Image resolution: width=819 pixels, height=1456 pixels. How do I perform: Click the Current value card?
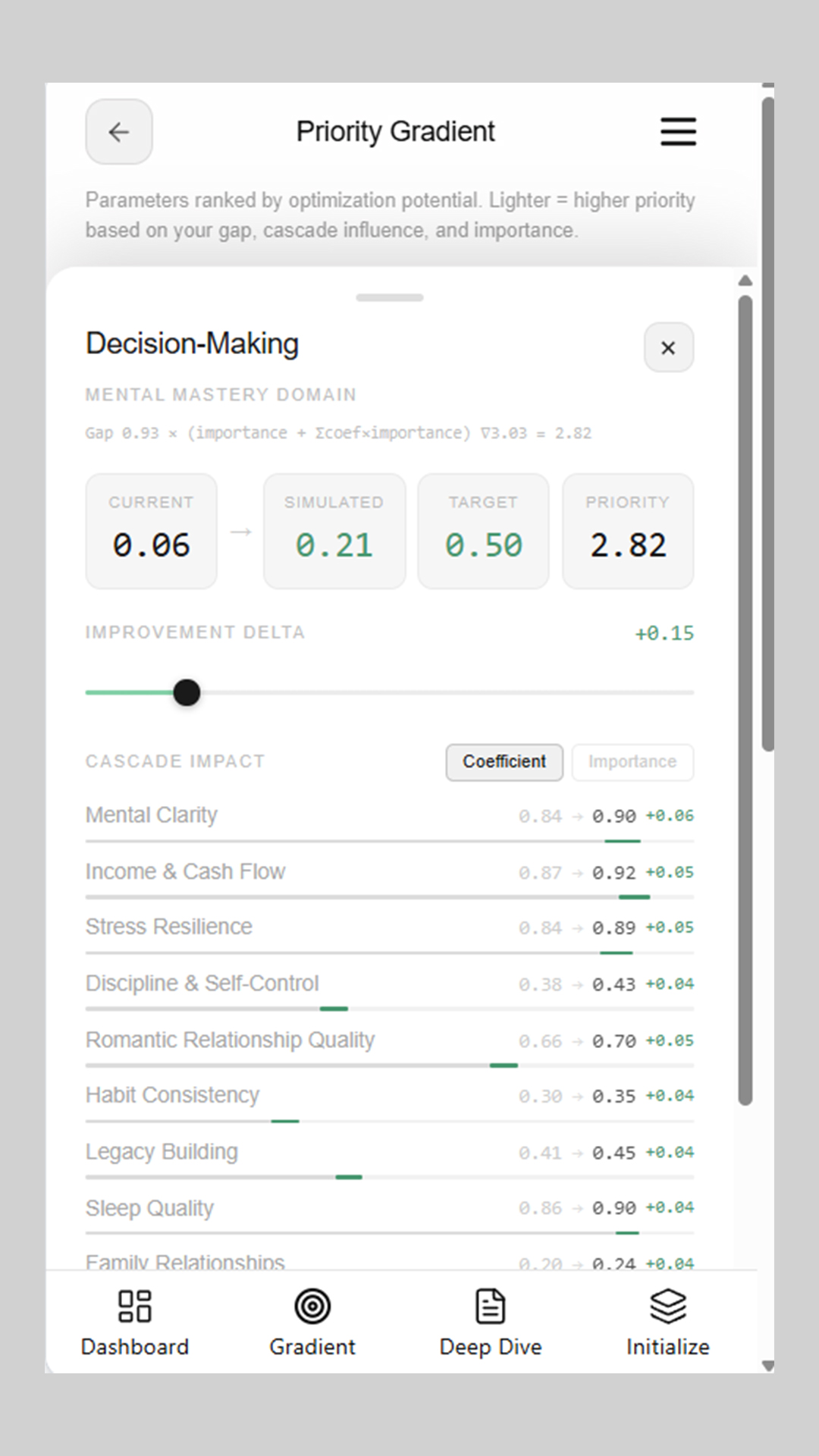coord(152,531)
